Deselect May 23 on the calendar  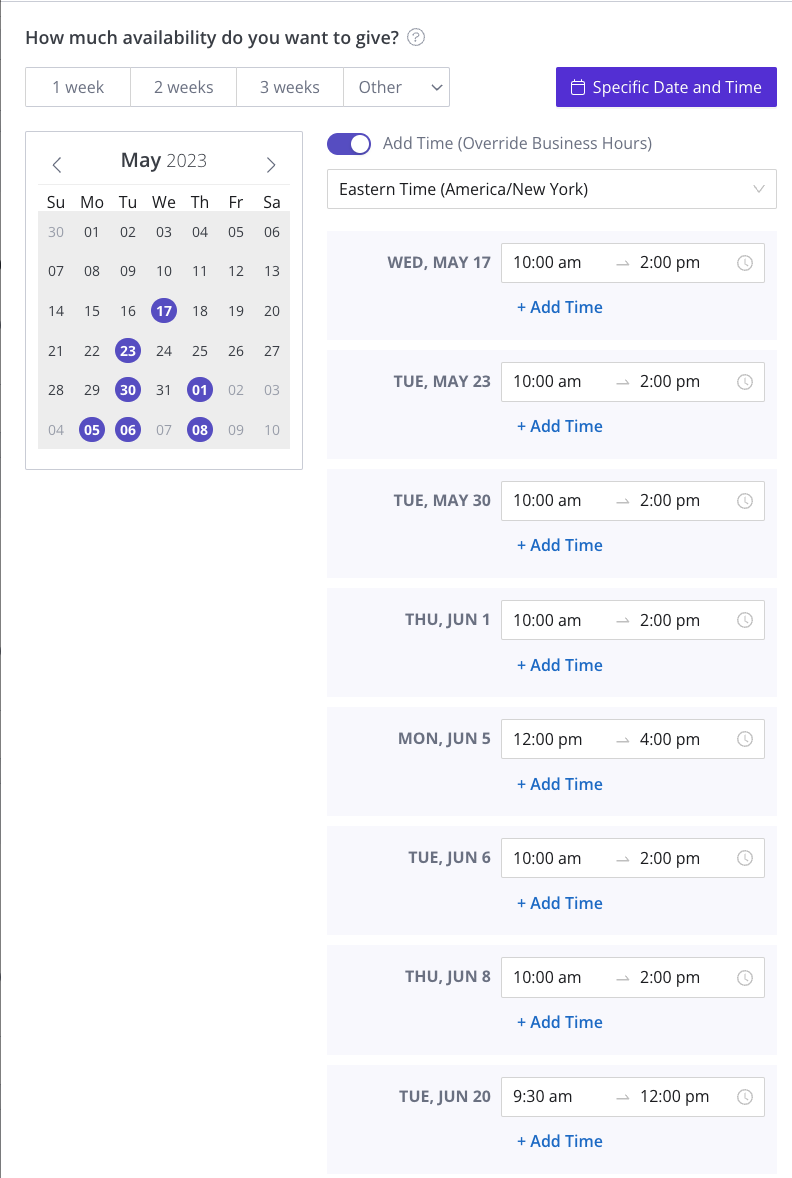click(x=128, y=351)
